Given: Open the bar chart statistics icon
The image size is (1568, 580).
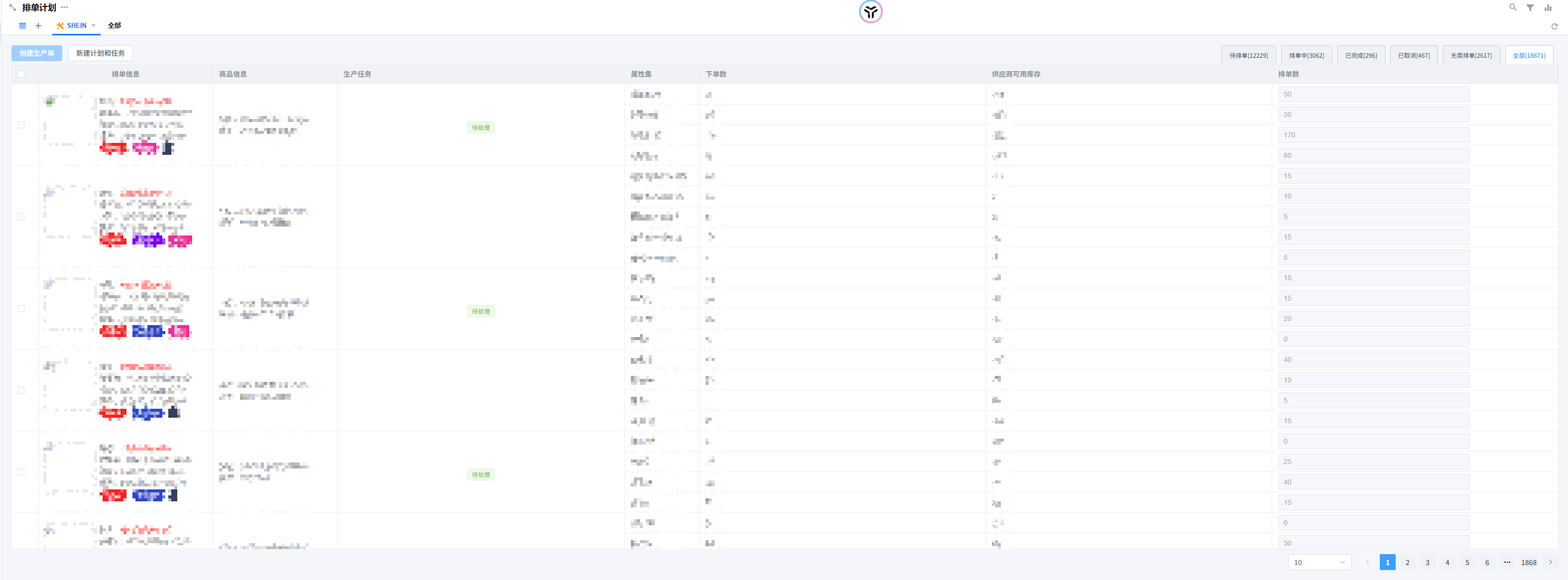Looking at the screenshot, I should [1547, 8].
